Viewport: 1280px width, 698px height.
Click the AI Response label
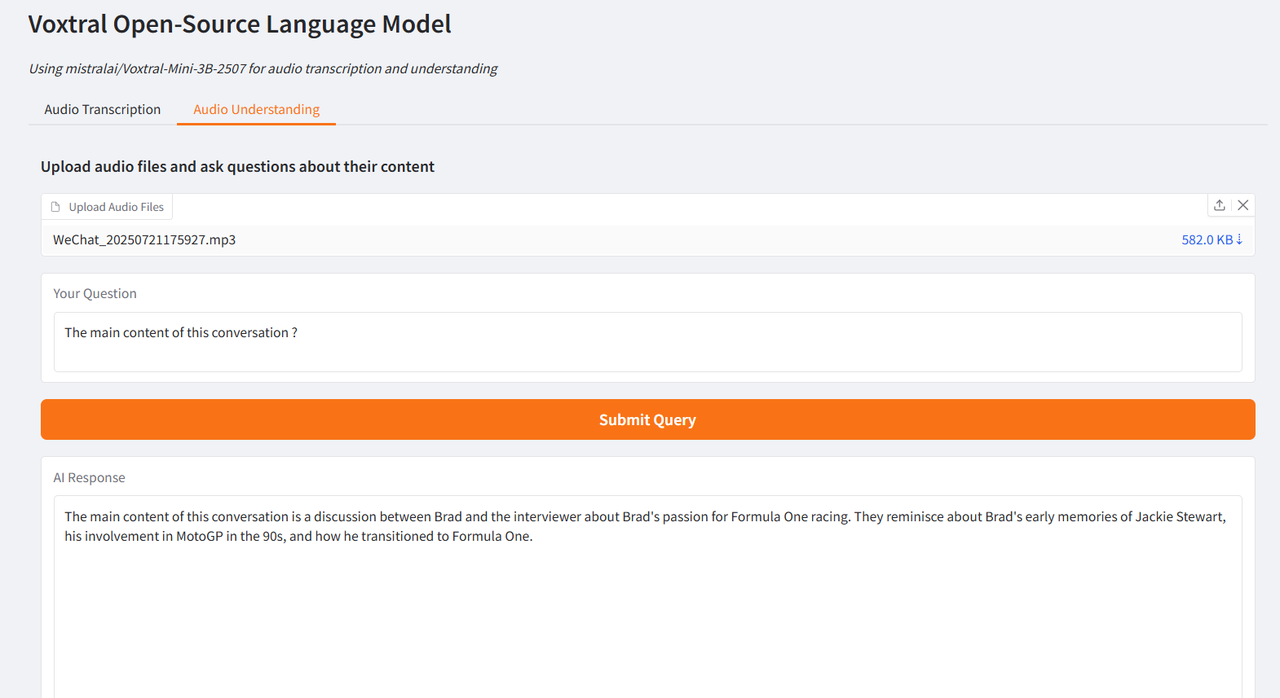point(89,478)
